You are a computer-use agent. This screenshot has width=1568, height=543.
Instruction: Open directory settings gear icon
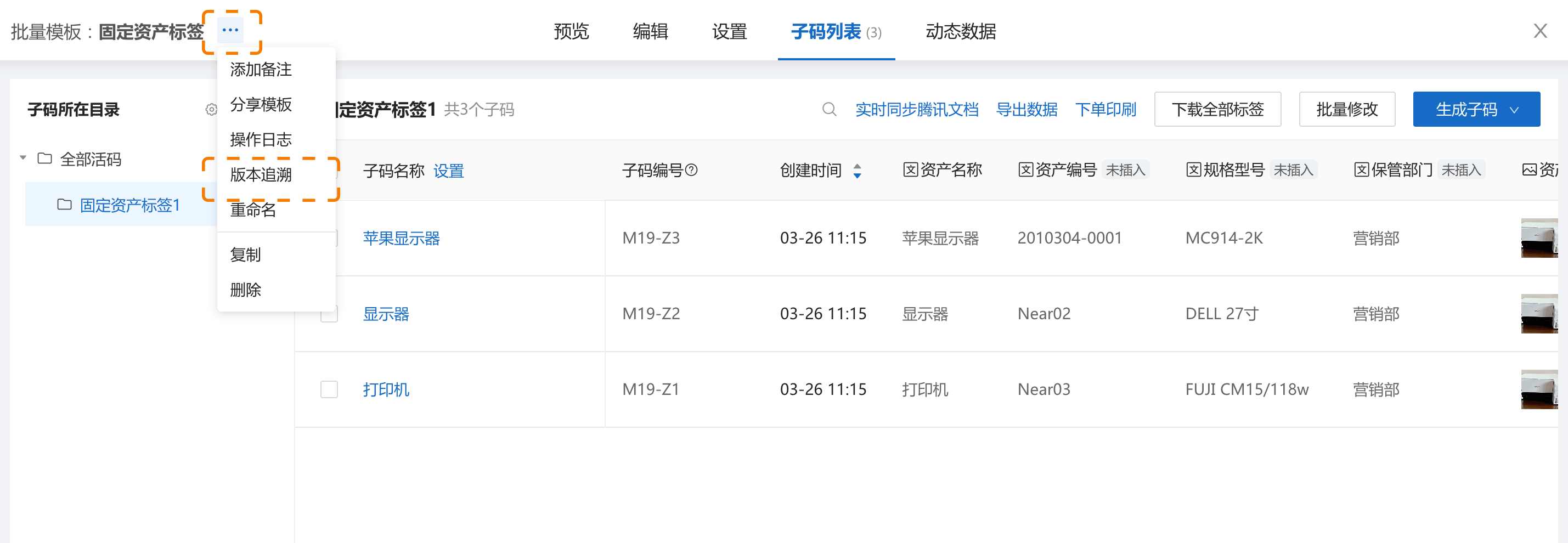pos(211,110)
